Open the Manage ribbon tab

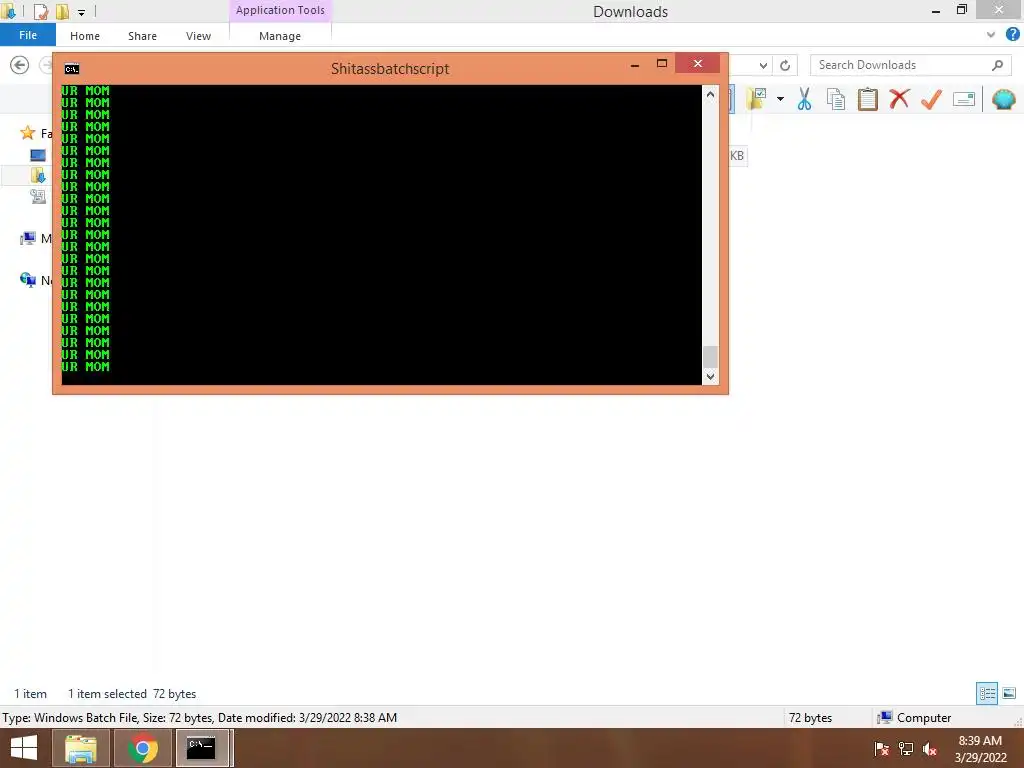pyautogui.click(x=280, y=36)
